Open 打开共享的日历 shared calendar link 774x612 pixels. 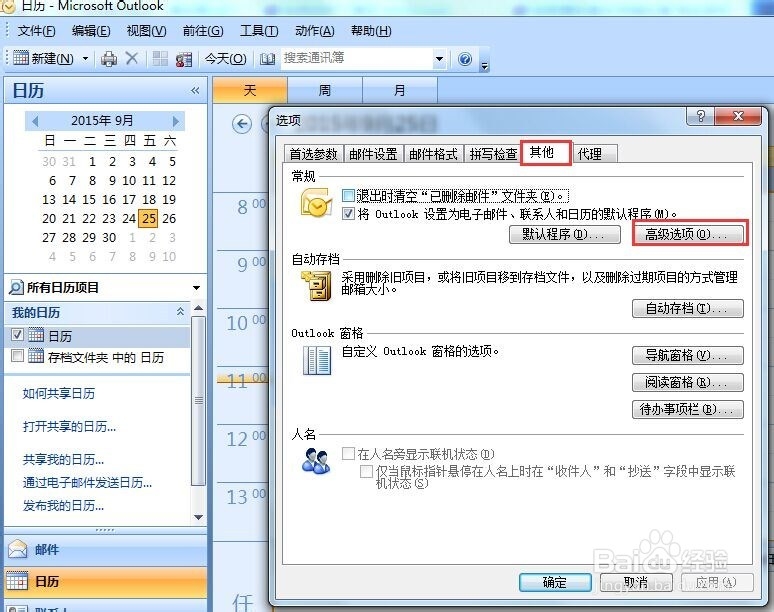pyautogui.click(x=69, y=426)
